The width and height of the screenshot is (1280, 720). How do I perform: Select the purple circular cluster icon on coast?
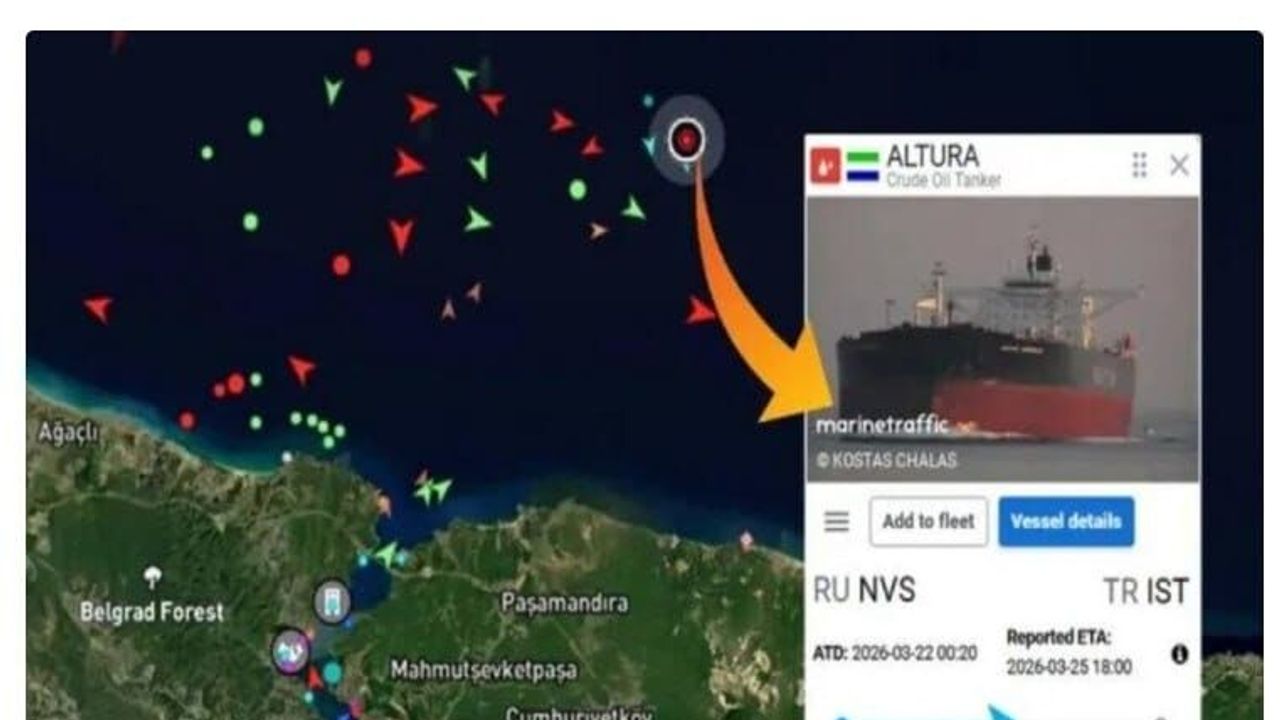291,651
